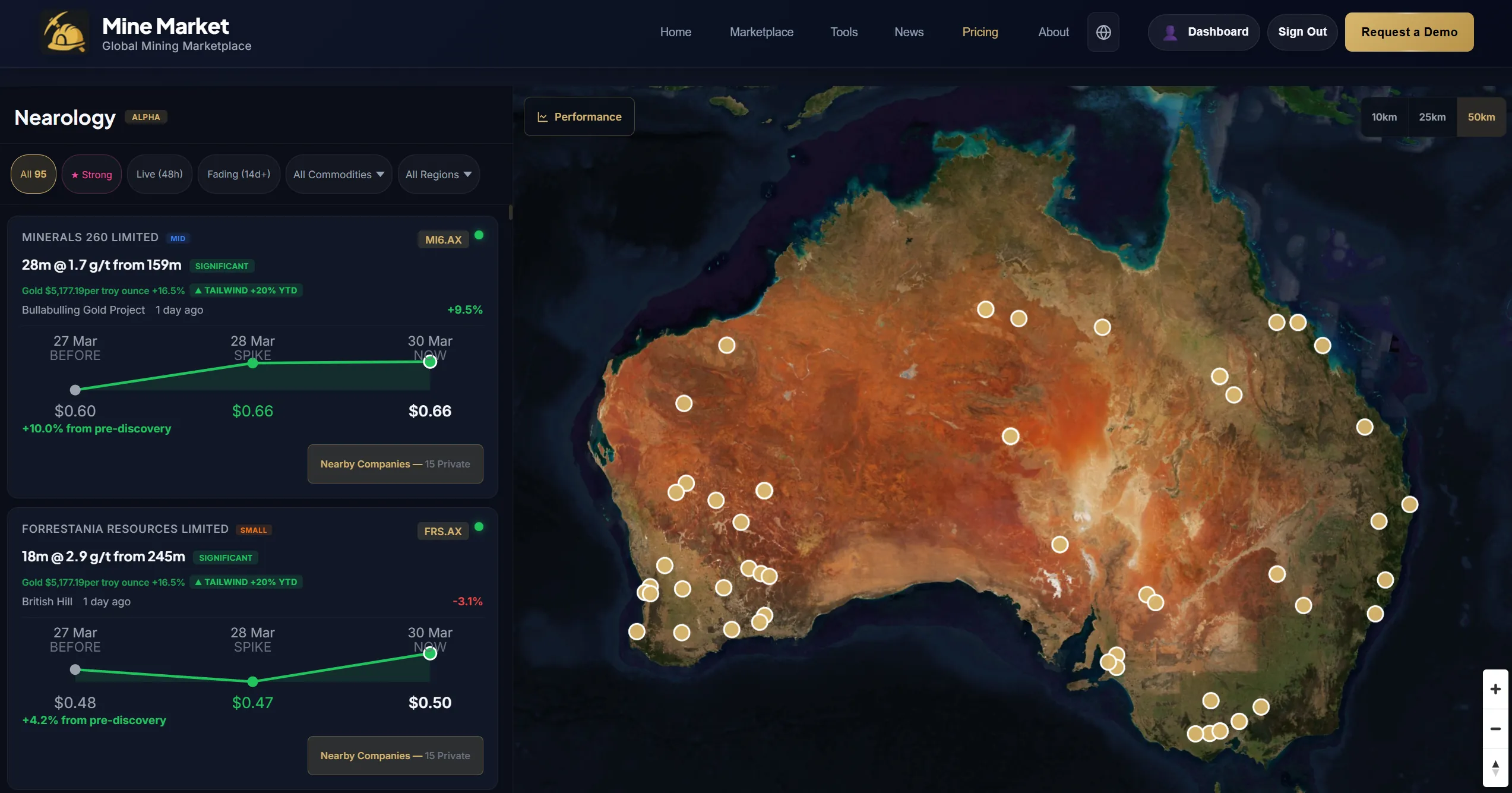Zoom in the map with plus button
The height and width of the screenshot is (793, 1512).
[x=1495, y=689]
